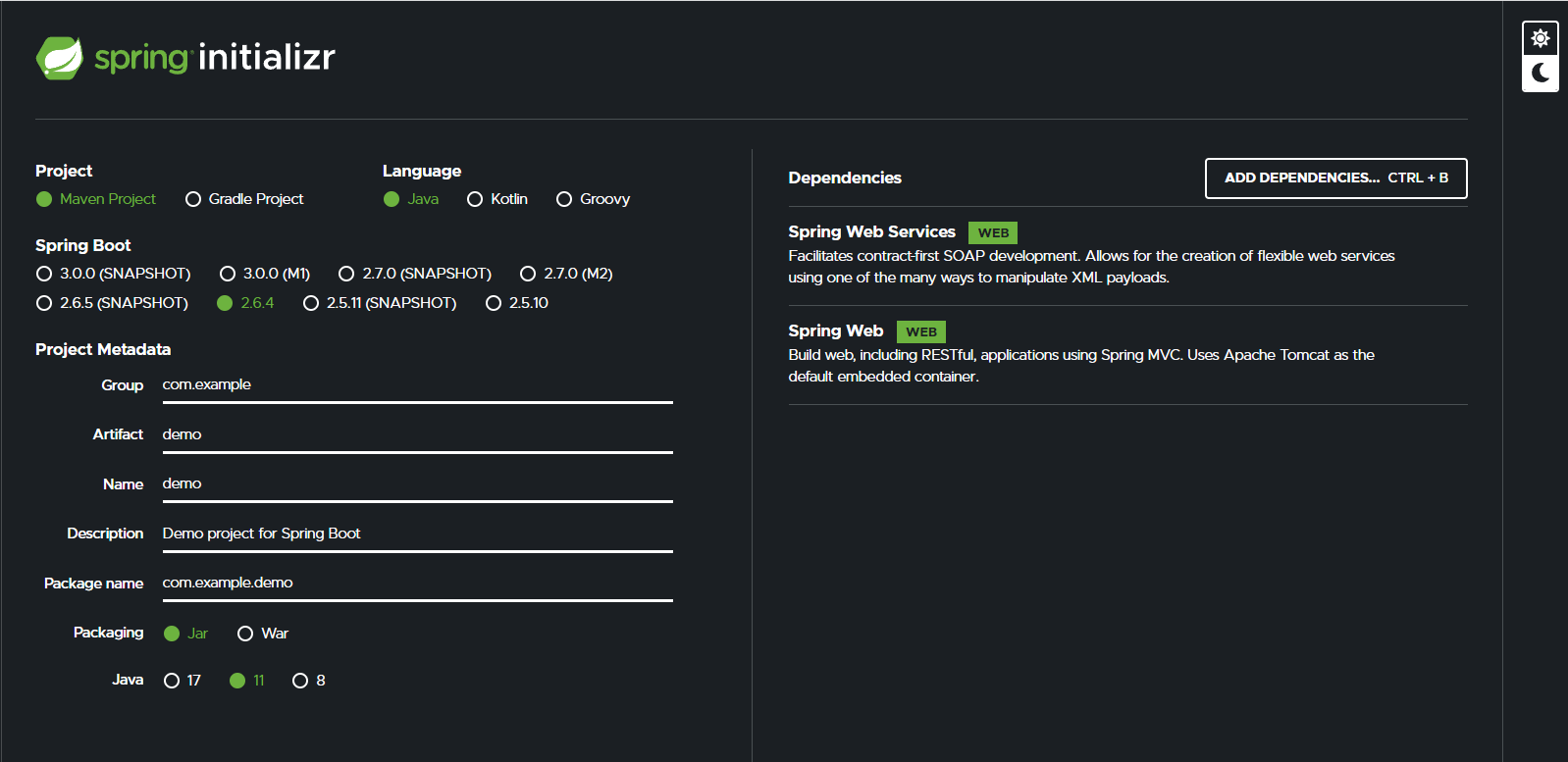Click the Project Metadata heading

pos(103,349)
